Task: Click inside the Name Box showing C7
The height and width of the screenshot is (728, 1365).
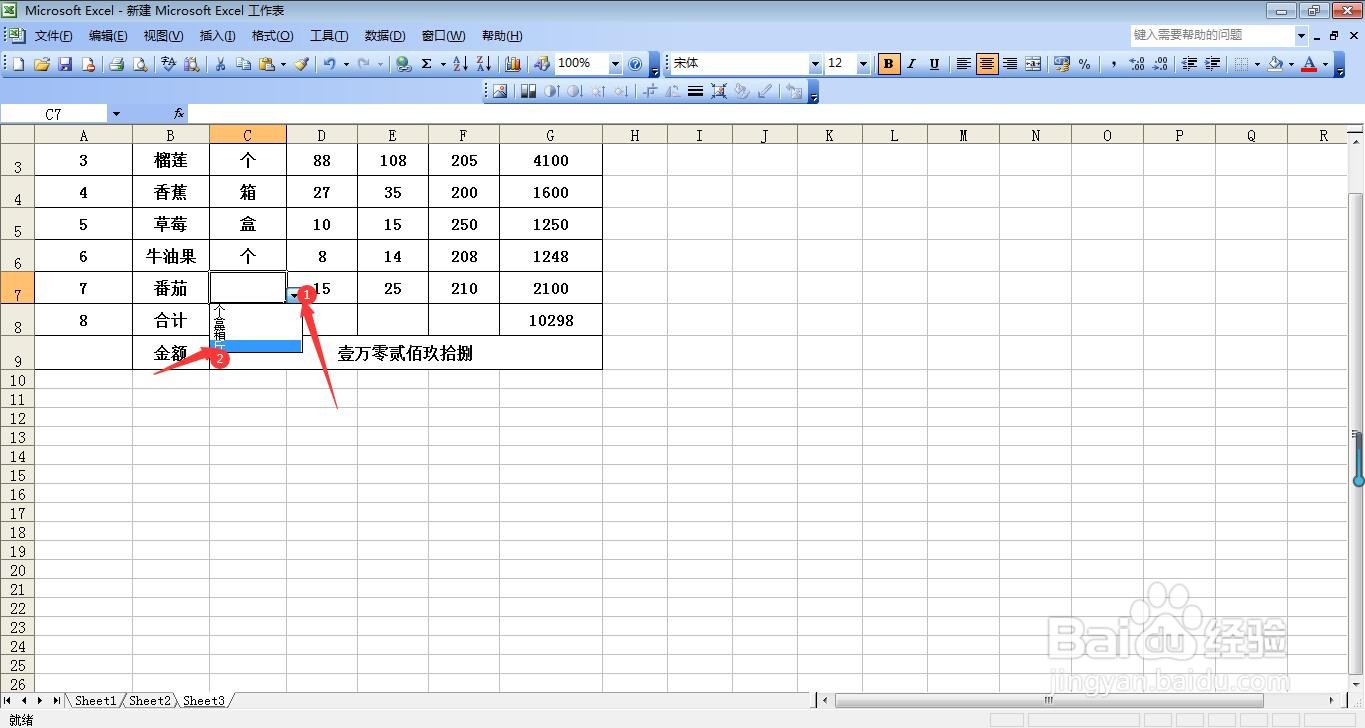Action: 55,112
